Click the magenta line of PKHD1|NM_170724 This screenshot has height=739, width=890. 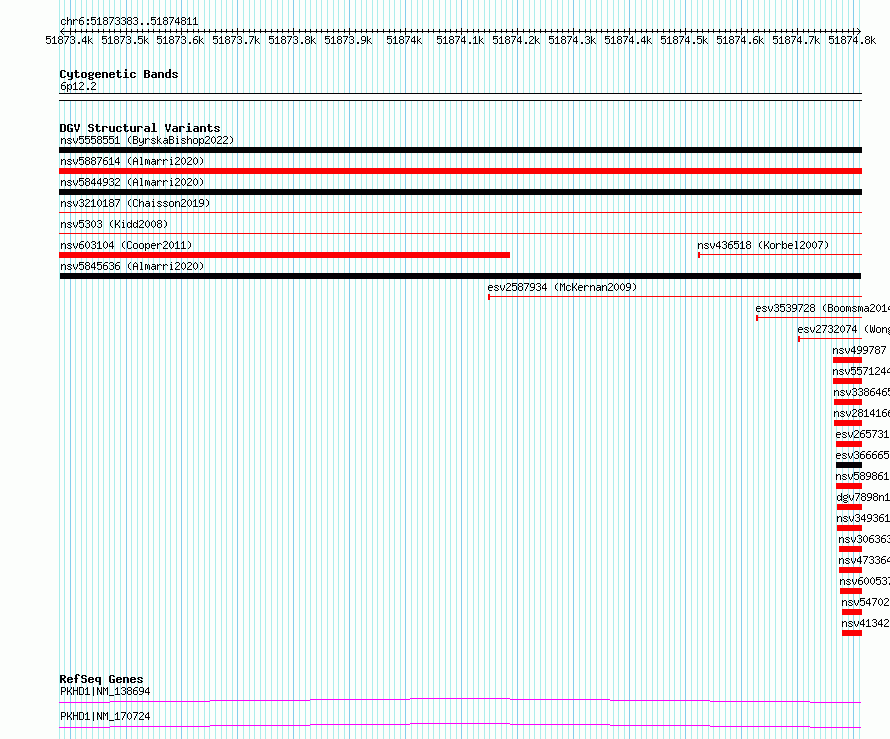pos(460,725)
